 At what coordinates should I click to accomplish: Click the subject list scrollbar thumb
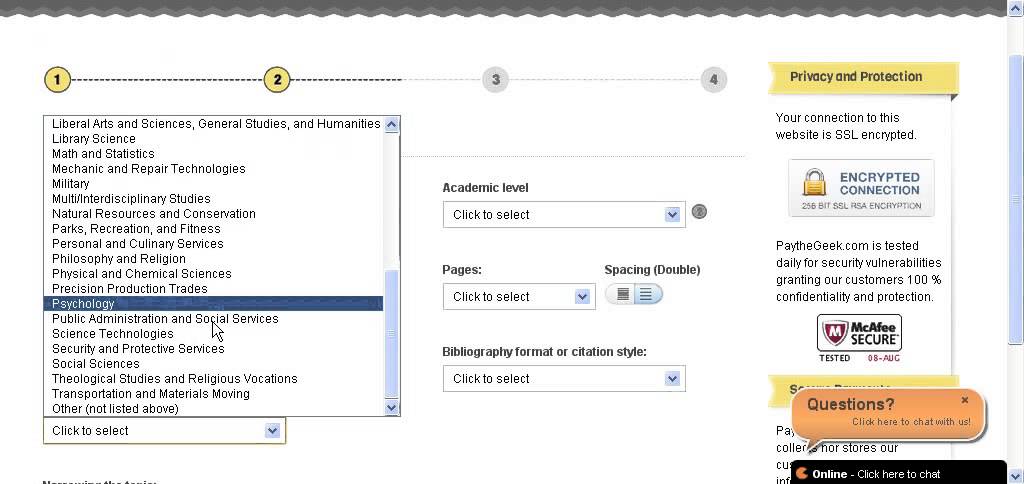[x=391, y=333]
